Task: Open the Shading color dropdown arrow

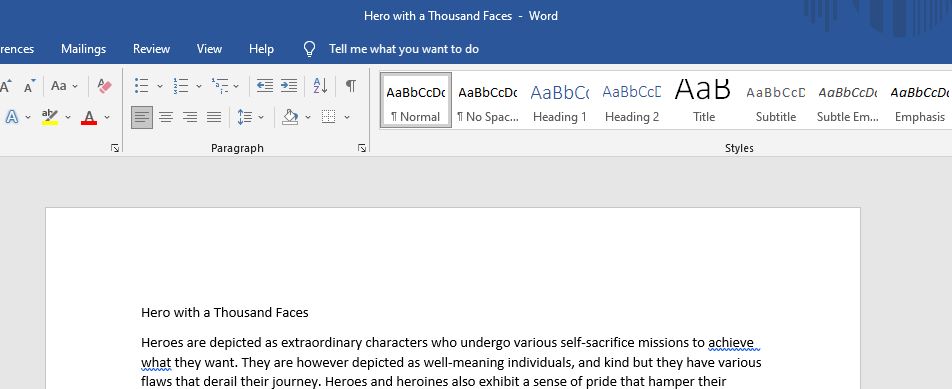Action: click(308, 117)
